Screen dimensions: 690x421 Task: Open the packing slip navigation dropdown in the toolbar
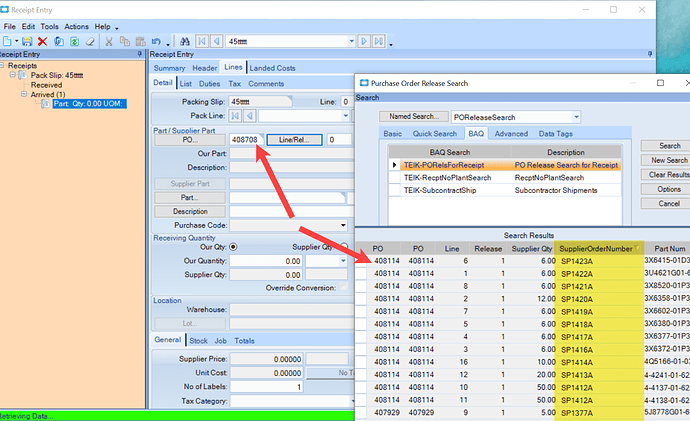(352, 41)
